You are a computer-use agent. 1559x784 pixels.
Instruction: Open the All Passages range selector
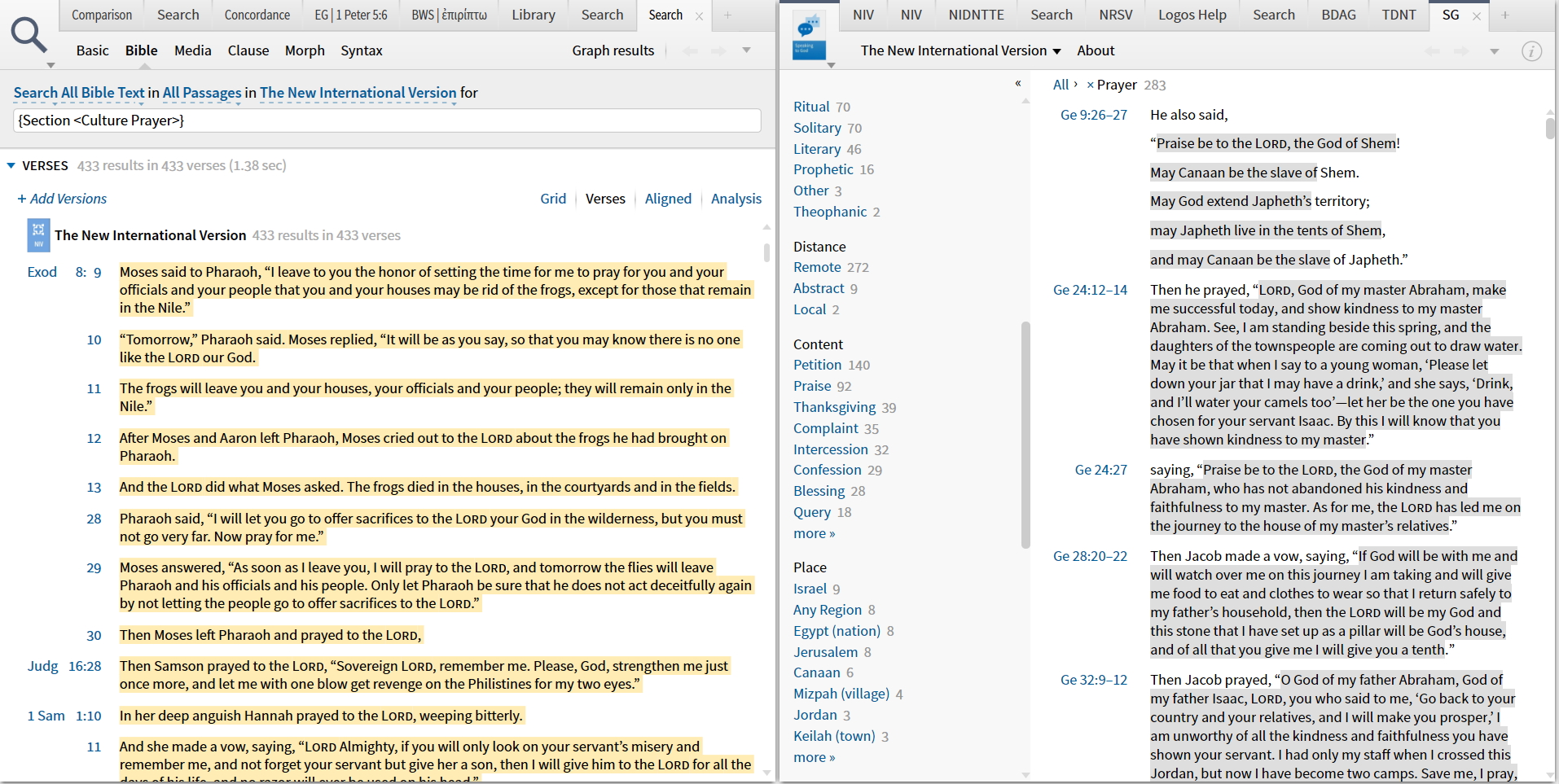[202, 93]
